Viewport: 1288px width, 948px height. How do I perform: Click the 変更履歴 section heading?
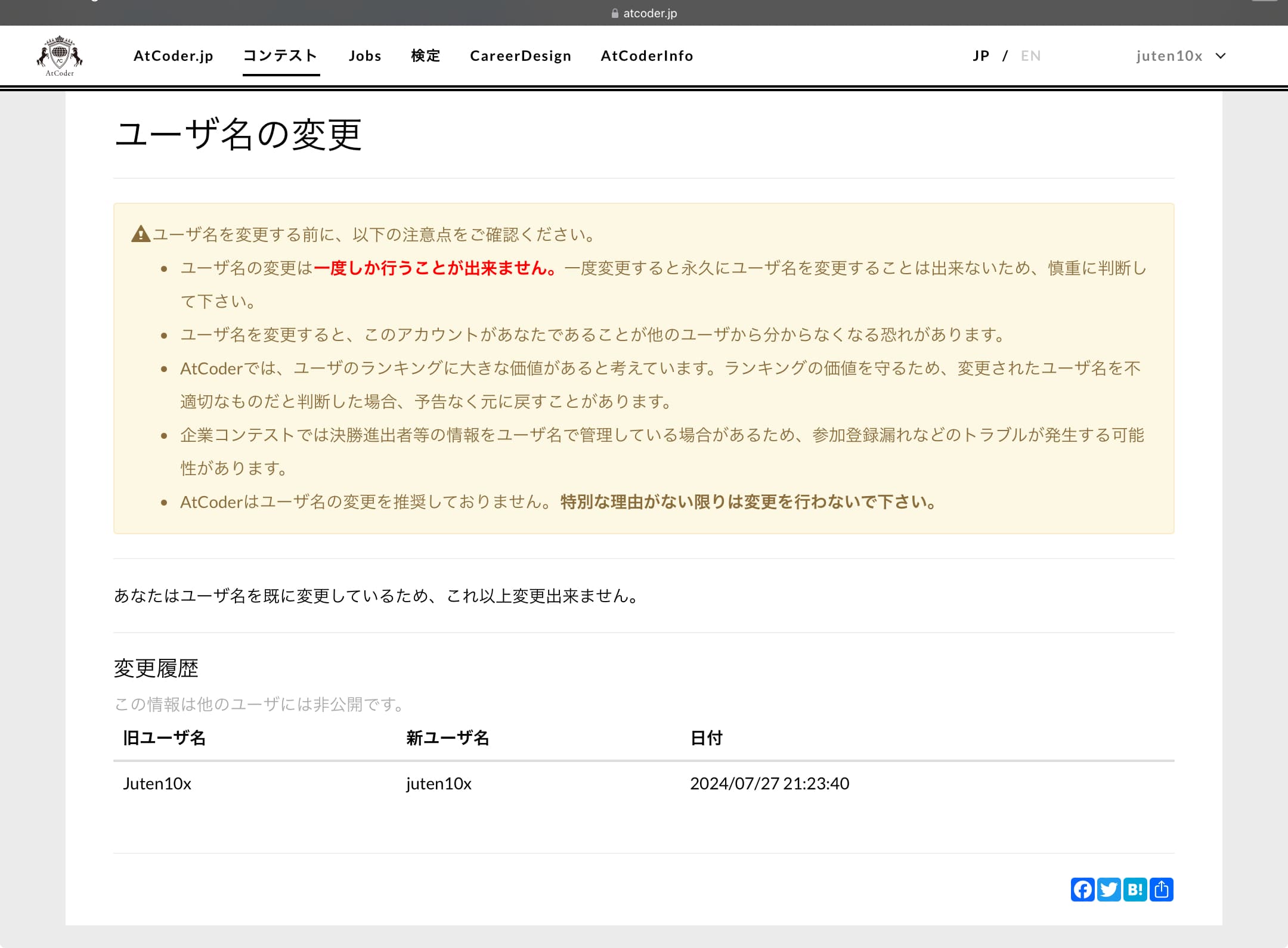(x=156, y=668)
